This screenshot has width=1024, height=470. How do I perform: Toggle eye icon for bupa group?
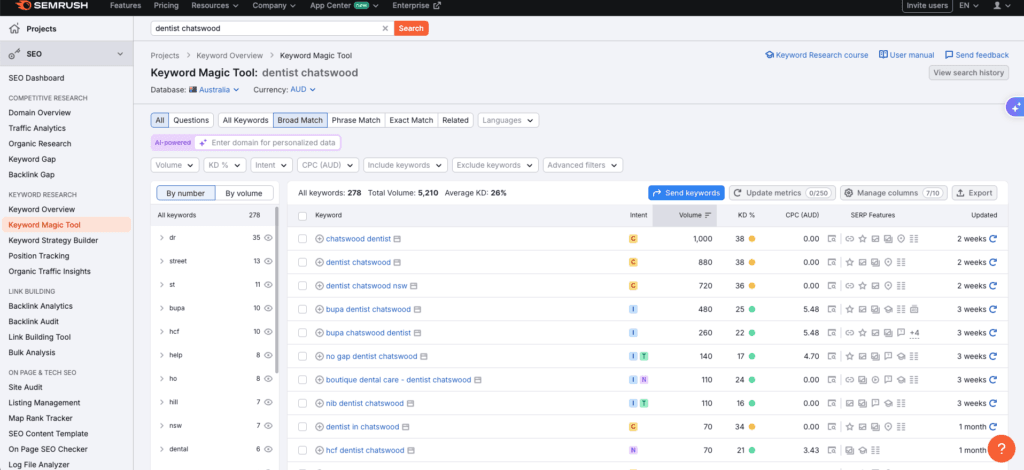[268, 308]
